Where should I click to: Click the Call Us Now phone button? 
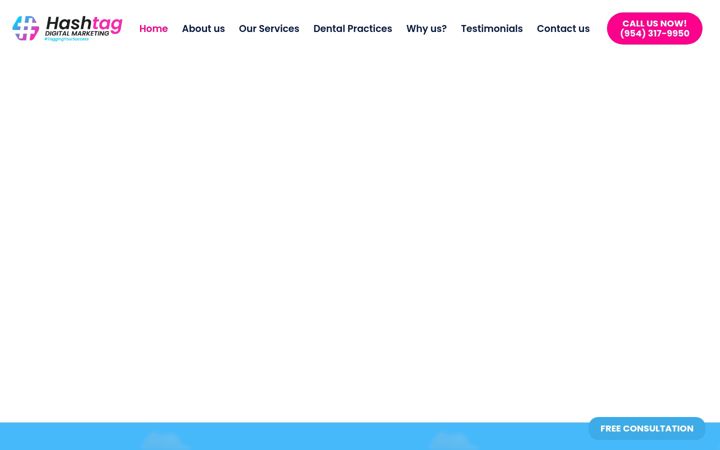[655, 28]
